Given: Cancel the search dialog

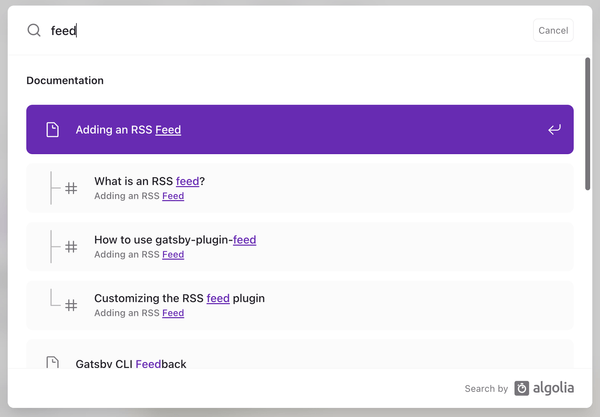Looking at the screenshot, I should 553,30.
